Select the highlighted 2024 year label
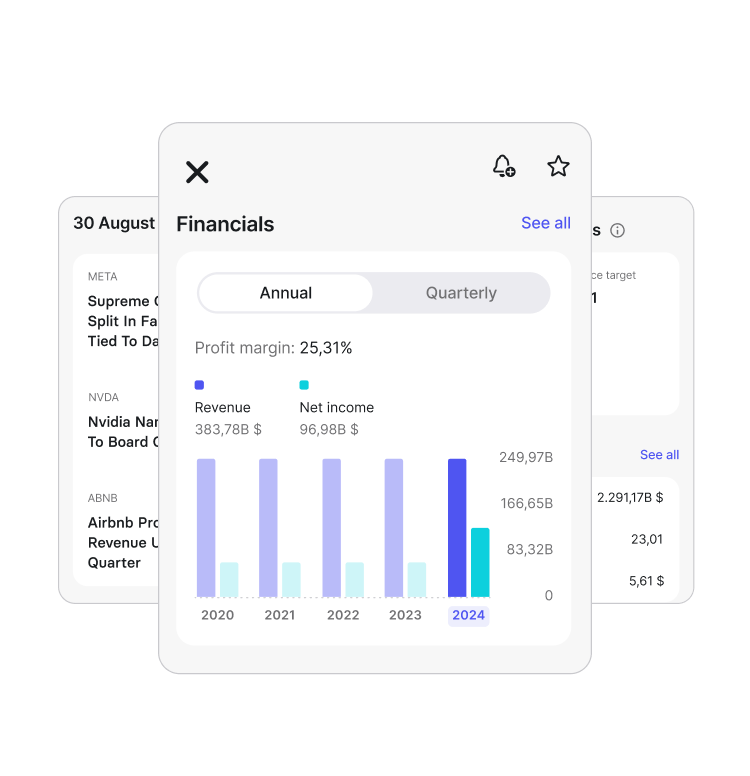The width and height of the screenshot is (750, 776). pyautogui.click(x=468, y=615)
